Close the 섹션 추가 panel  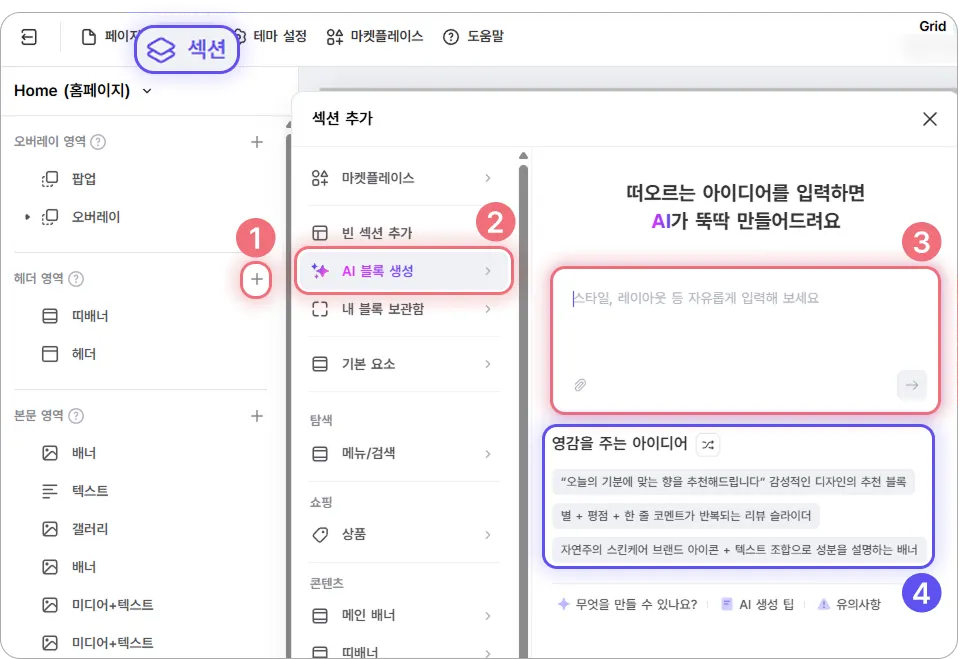click(x=930, y=119)
